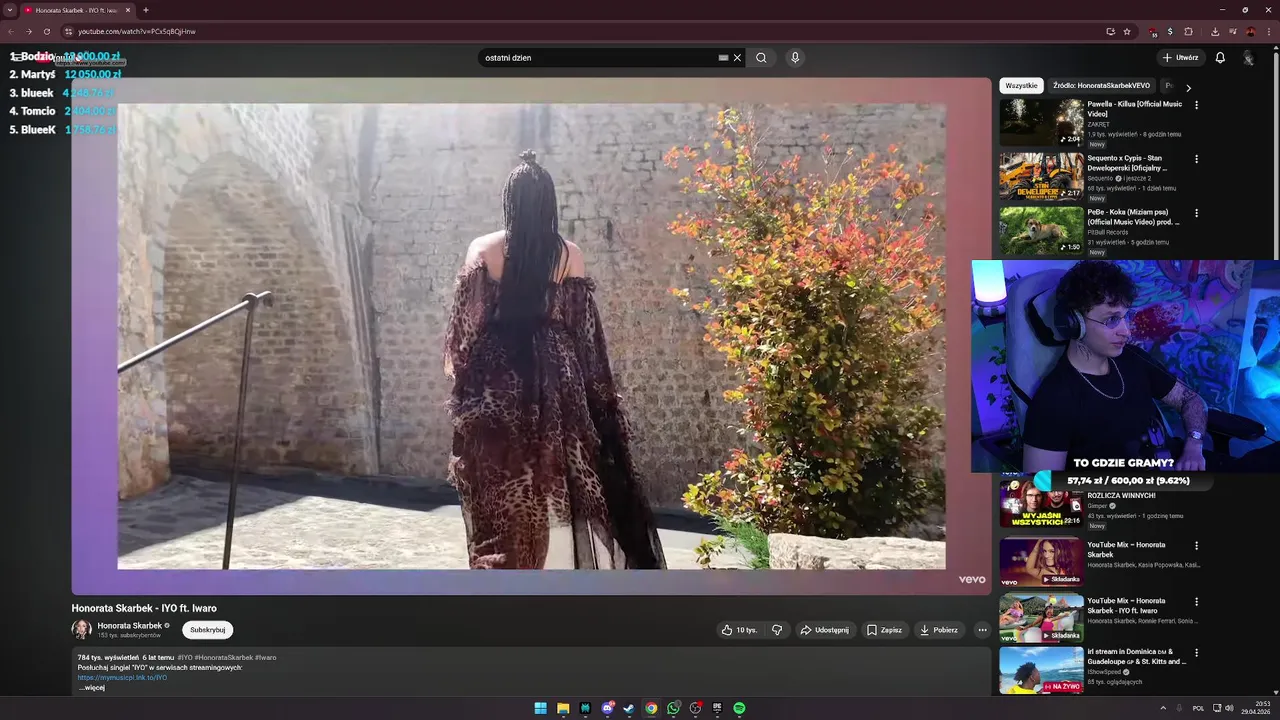Image resolution: width=1280 pixels, height=720 pixels.
Task: Click the browser address bar URL
Action: tap(137, 31)
